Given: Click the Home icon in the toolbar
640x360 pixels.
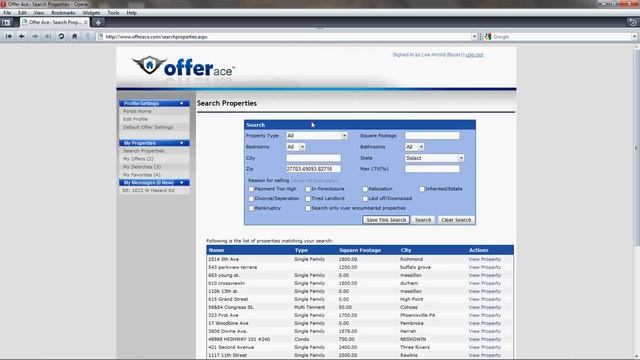Looking at the screenshot, I should (x=74, y=36).
